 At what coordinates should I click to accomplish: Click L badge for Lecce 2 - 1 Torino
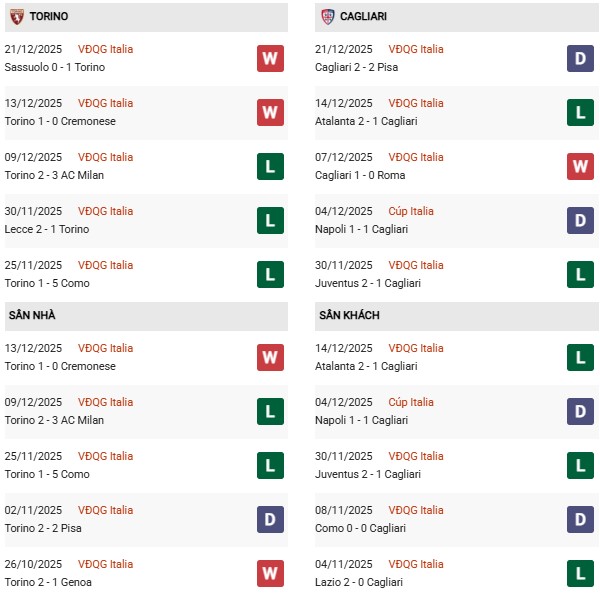(x=270, y=220)
